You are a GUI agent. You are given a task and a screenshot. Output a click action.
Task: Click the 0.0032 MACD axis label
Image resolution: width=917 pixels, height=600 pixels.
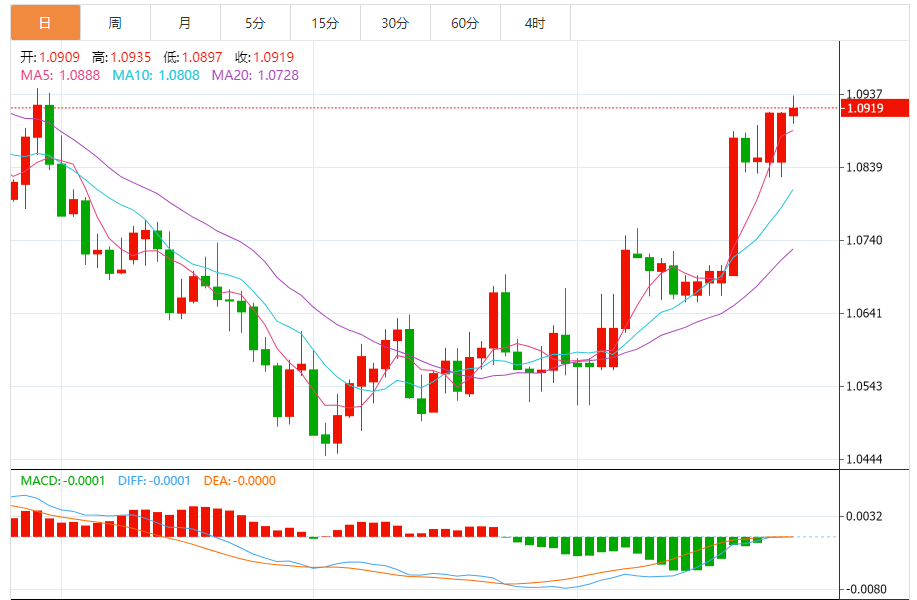[x=864, y=516]
